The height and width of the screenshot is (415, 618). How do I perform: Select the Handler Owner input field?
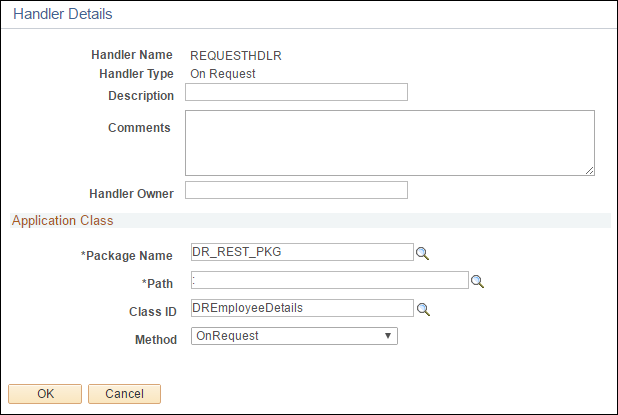pos(296,190)
